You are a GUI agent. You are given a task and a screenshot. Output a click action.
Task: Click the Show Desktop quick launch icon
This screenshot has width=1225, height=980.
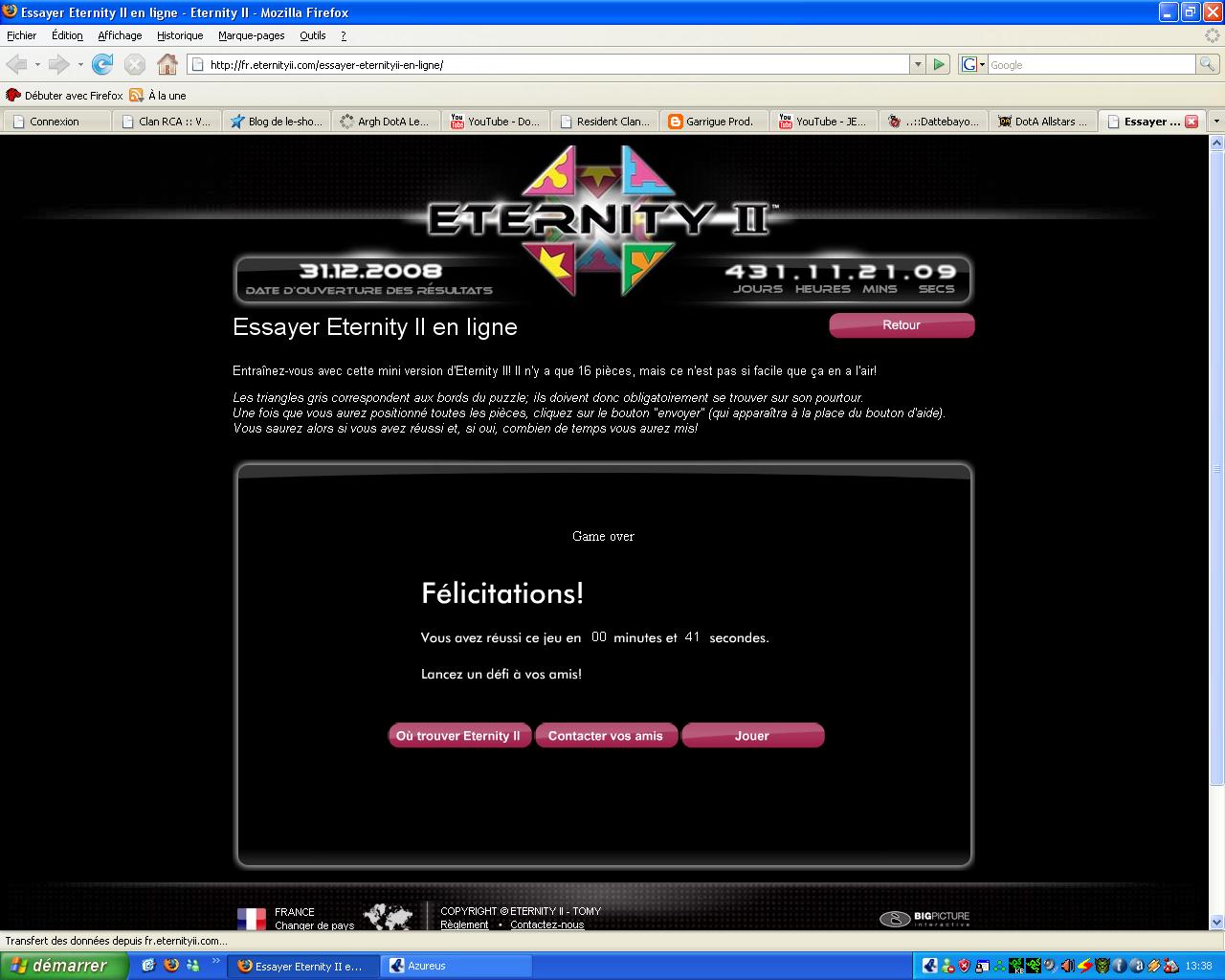click(x=148, y=966)
